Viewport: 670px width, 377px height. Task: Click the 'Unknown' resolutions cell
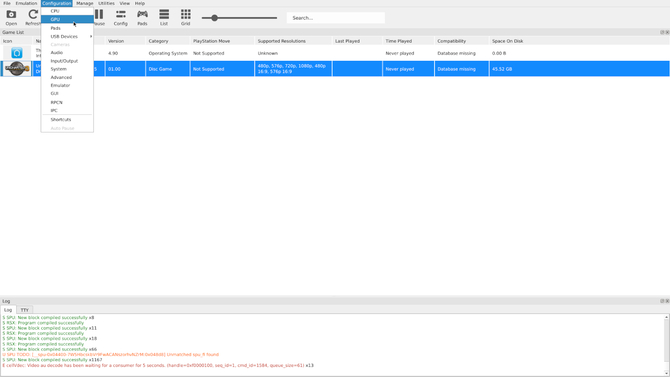pos(293,53)
